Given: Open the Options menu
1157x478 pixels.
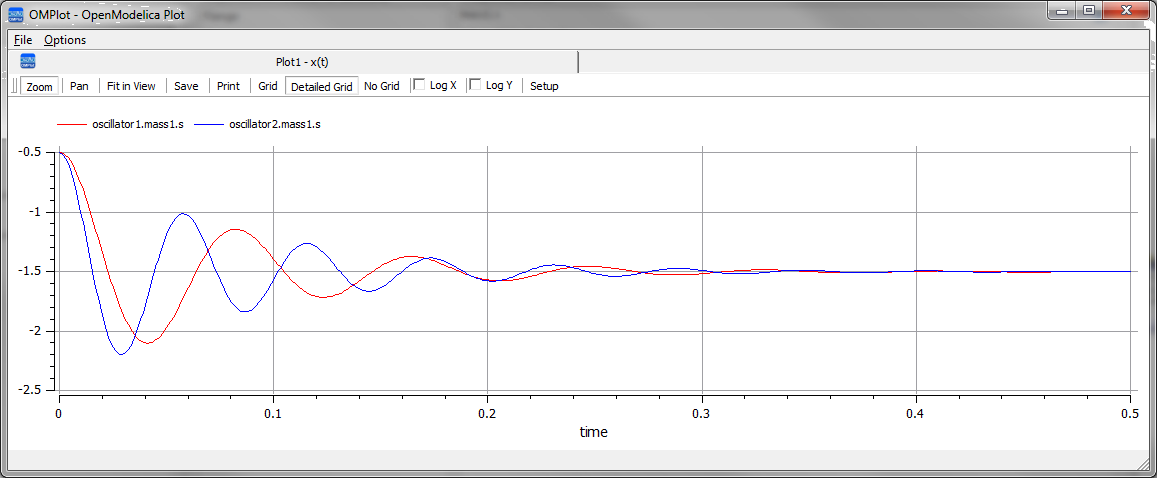Looking at the screenshot, I should coord(65,40).
